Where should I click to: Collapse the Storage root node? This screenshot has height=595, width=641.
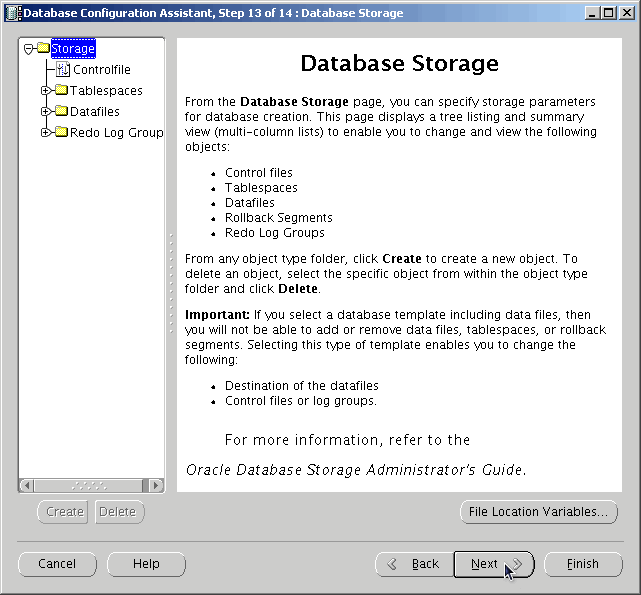29,48
